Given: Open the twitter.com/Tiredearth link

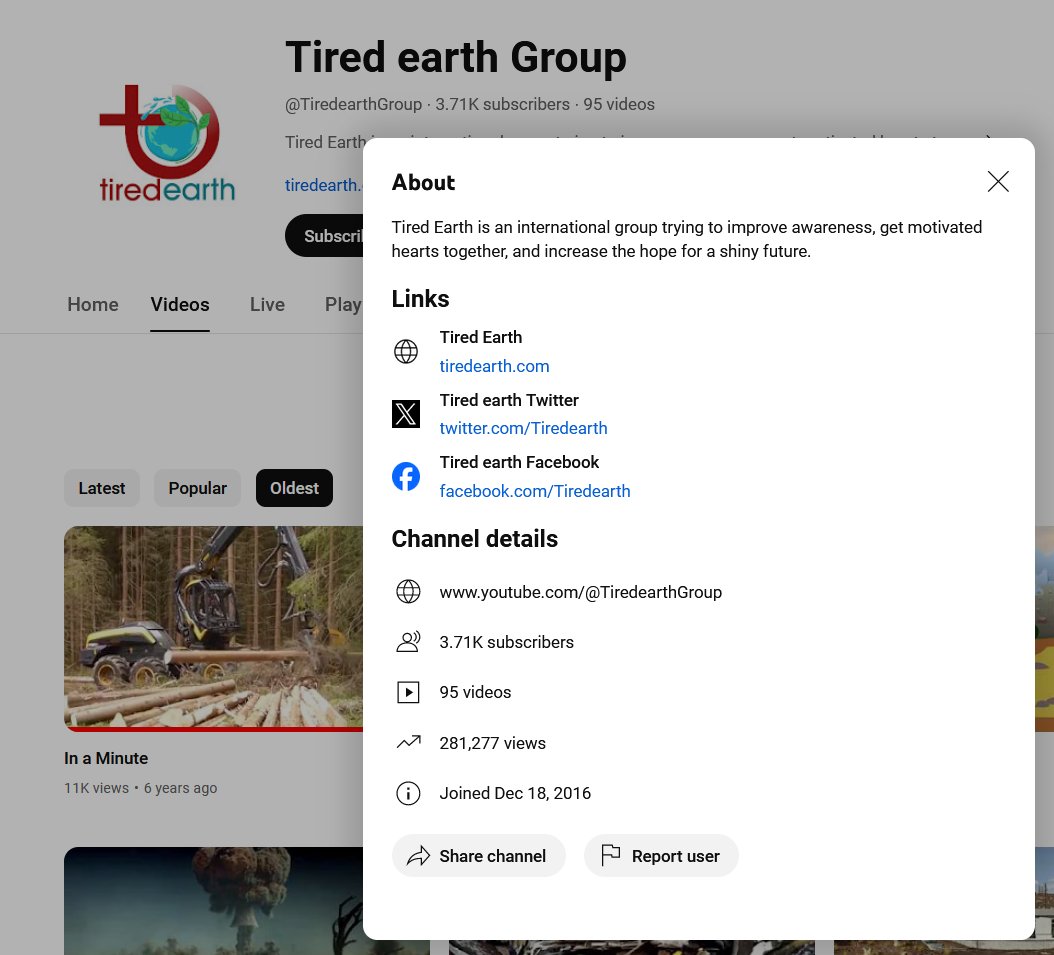Looking at the screenshot, I should 523,428.
